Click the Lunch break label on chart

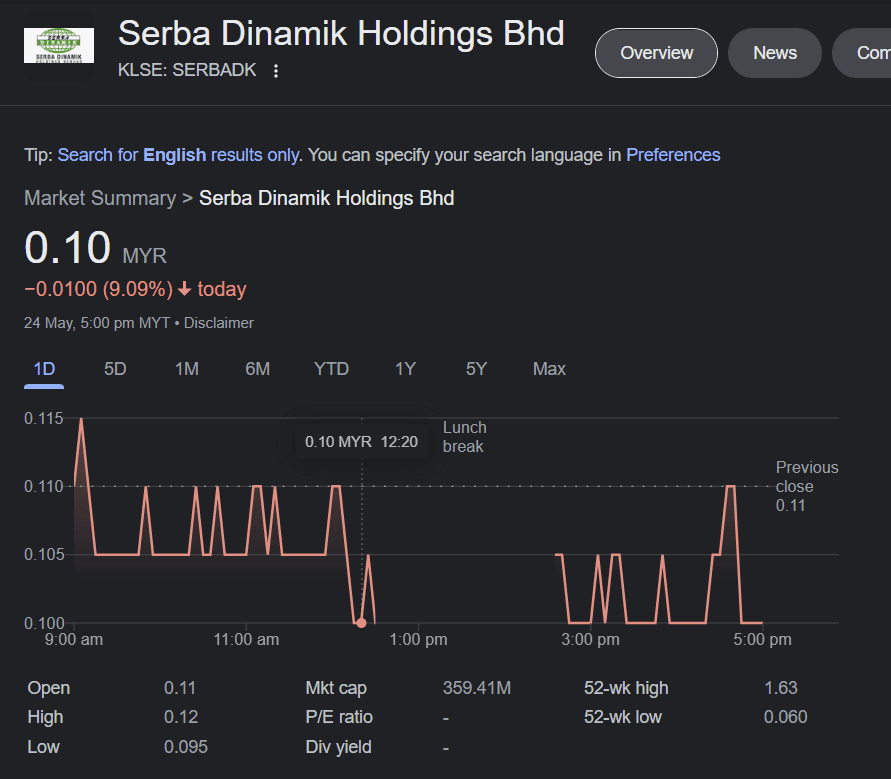[x=465, y=437]
